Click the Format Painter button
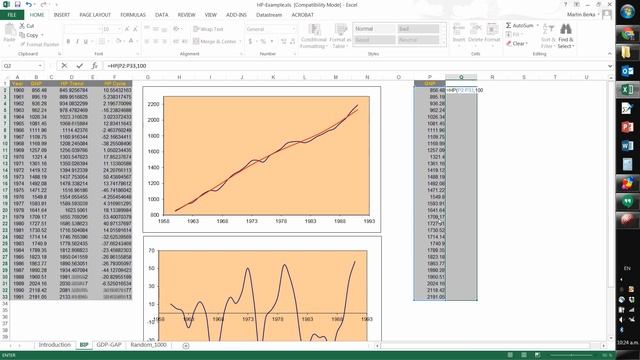The image size is (640, 360). (x=39, y=44)
